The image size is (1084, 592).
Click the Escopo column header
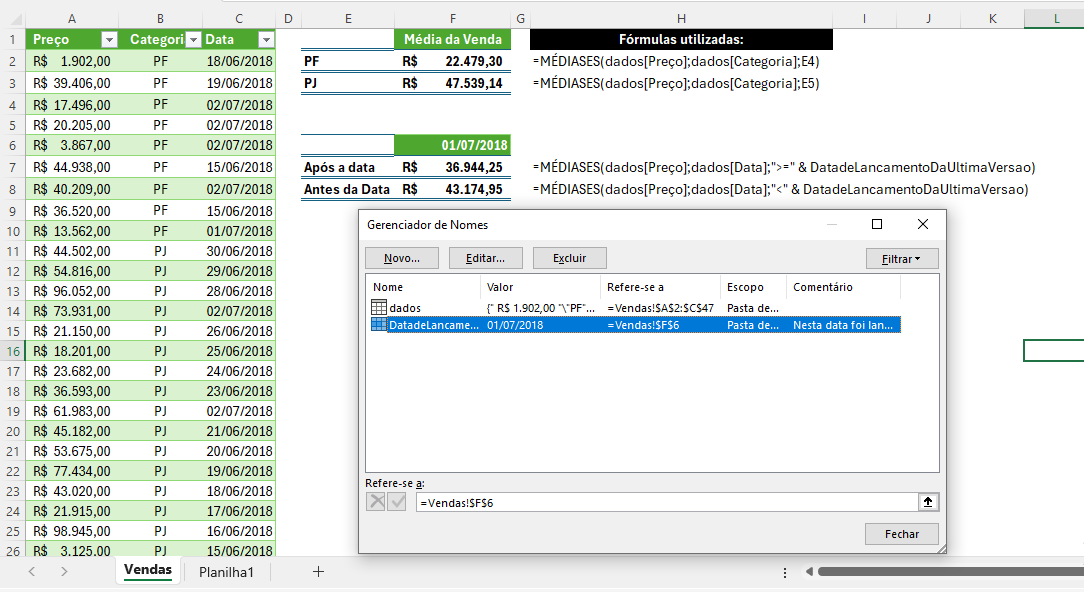click(753, 287)
